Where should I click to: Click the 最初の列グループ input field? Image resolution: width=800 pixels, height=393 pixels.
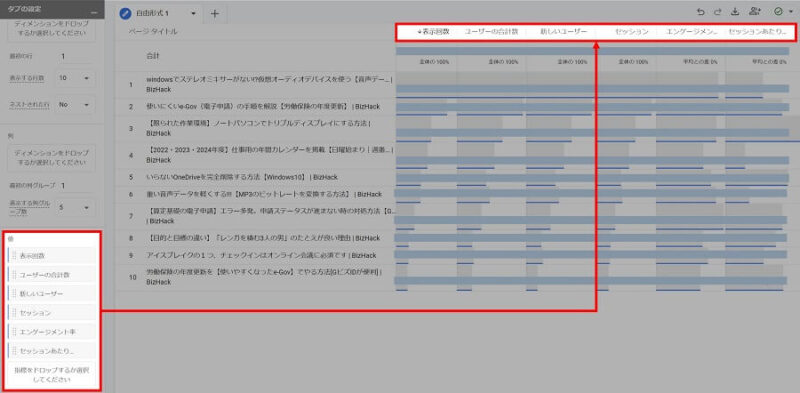[x=77, y=185]
